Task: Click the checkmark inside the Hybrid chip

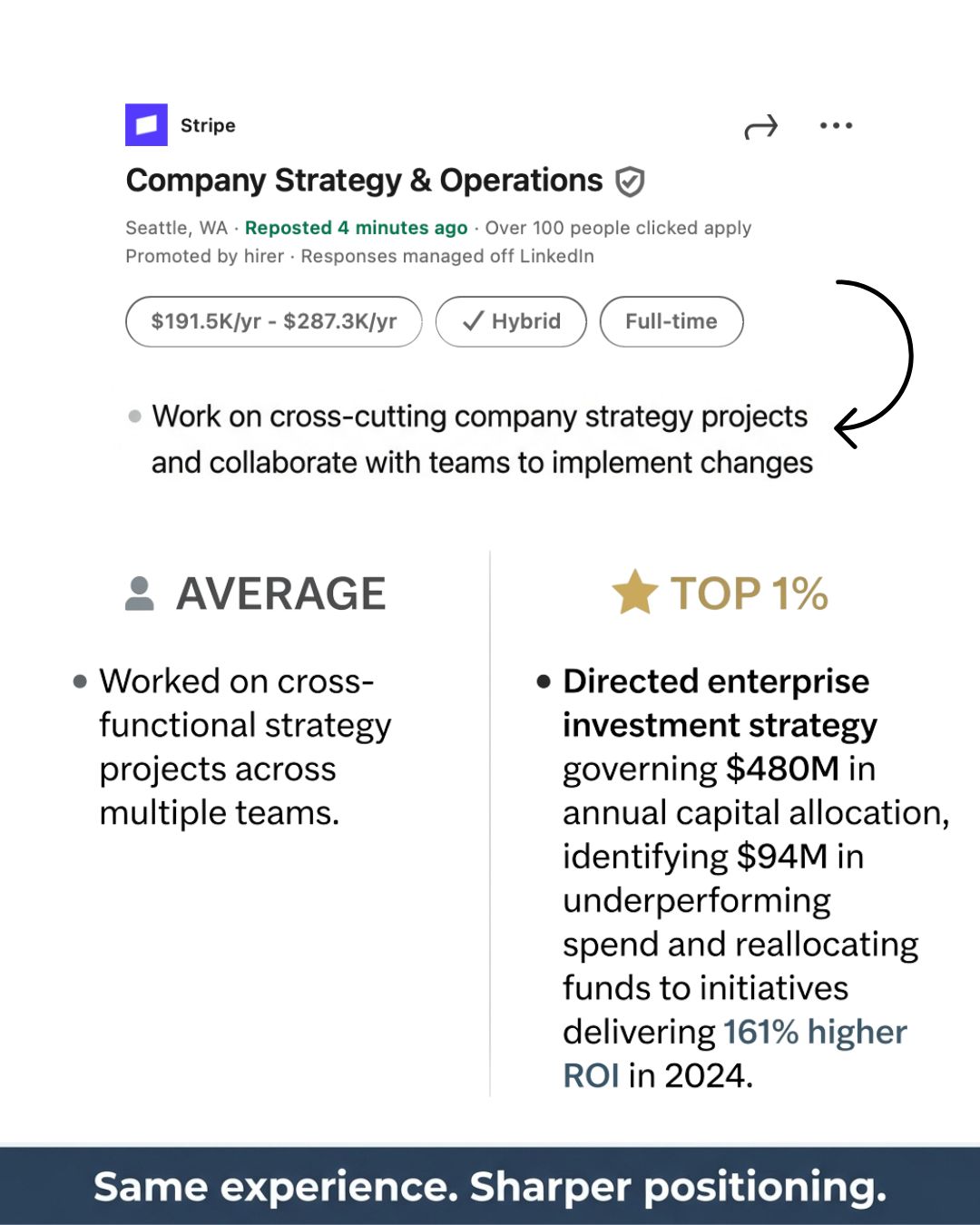Action: (x=473, y=321)
